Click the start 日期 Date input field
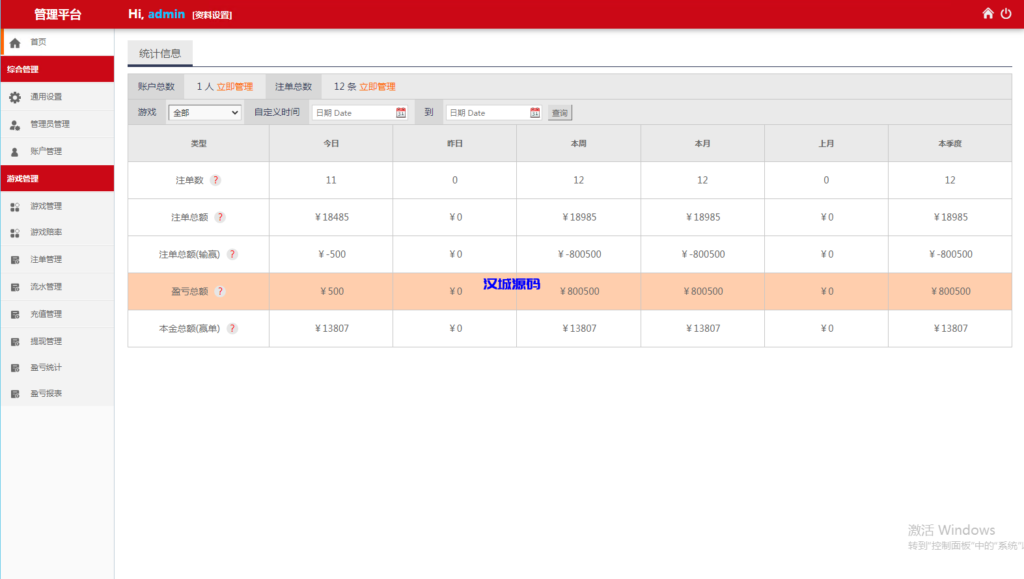 click(353, 113)
